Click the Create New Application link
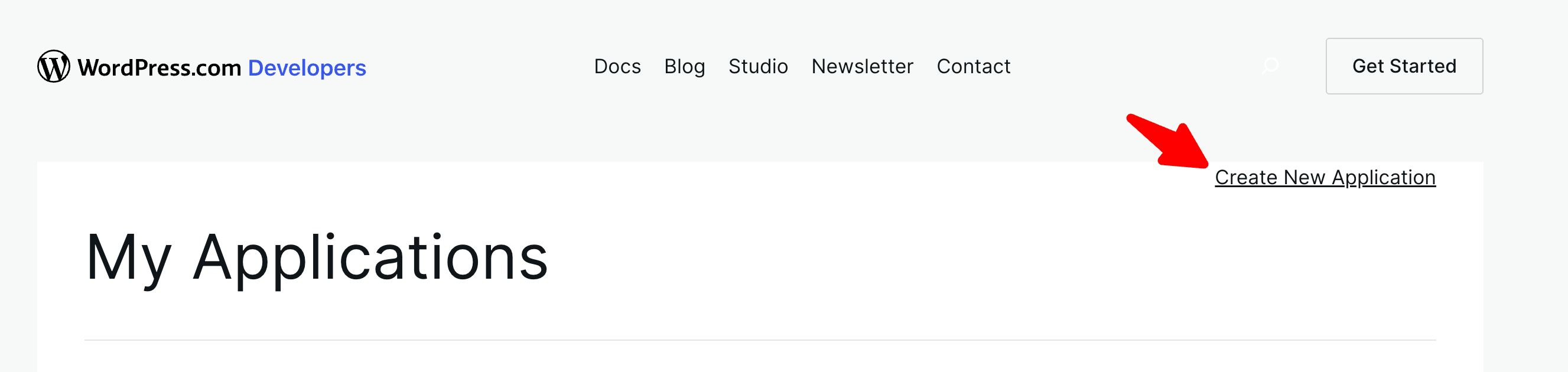The width and height of the screenshot is (1568, 372). (x=1325, y=177)
